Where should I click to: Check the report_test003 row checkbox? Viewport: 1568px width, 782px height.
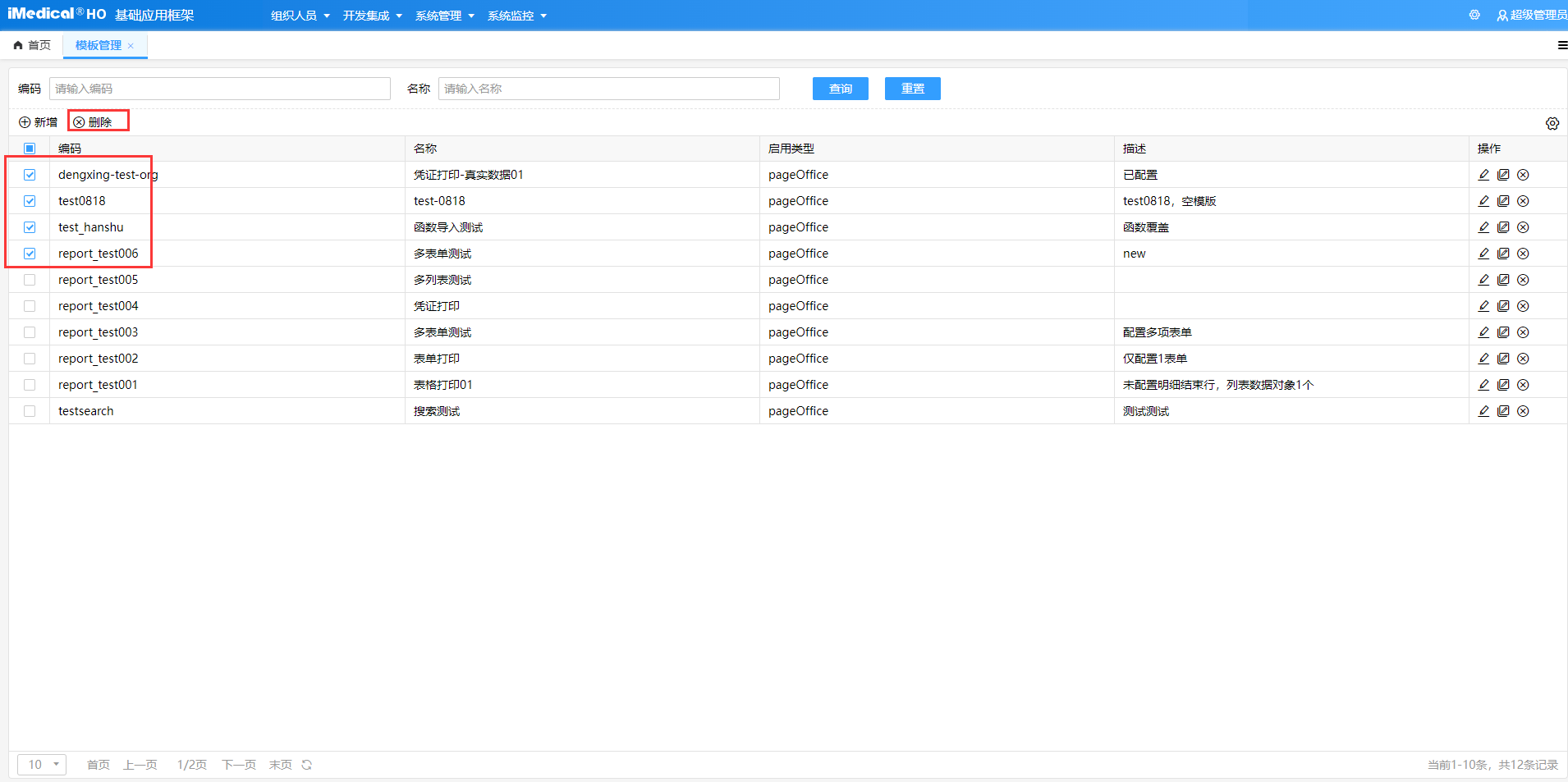30,332
